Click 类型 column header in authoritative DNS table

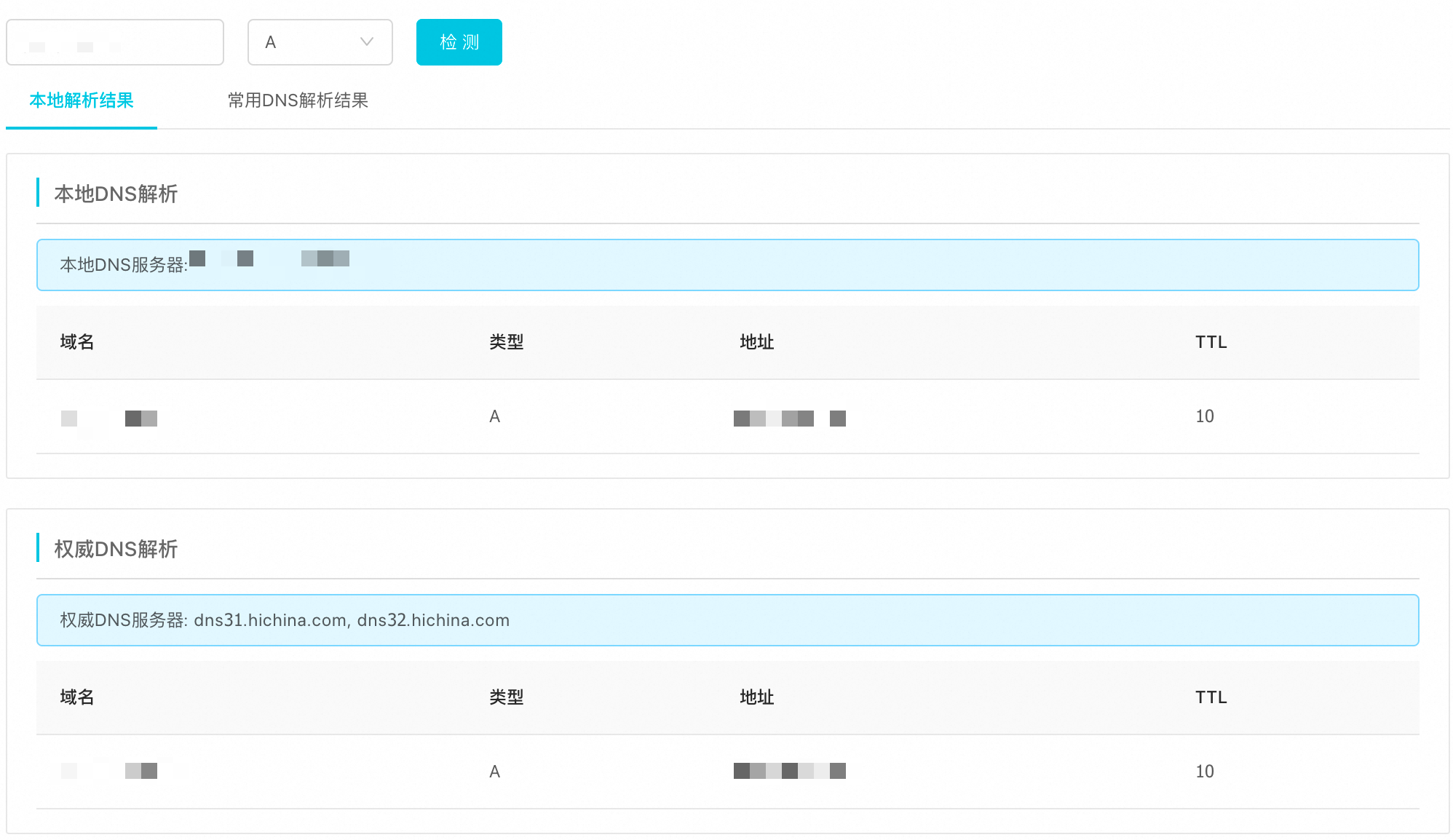(507, 697)
